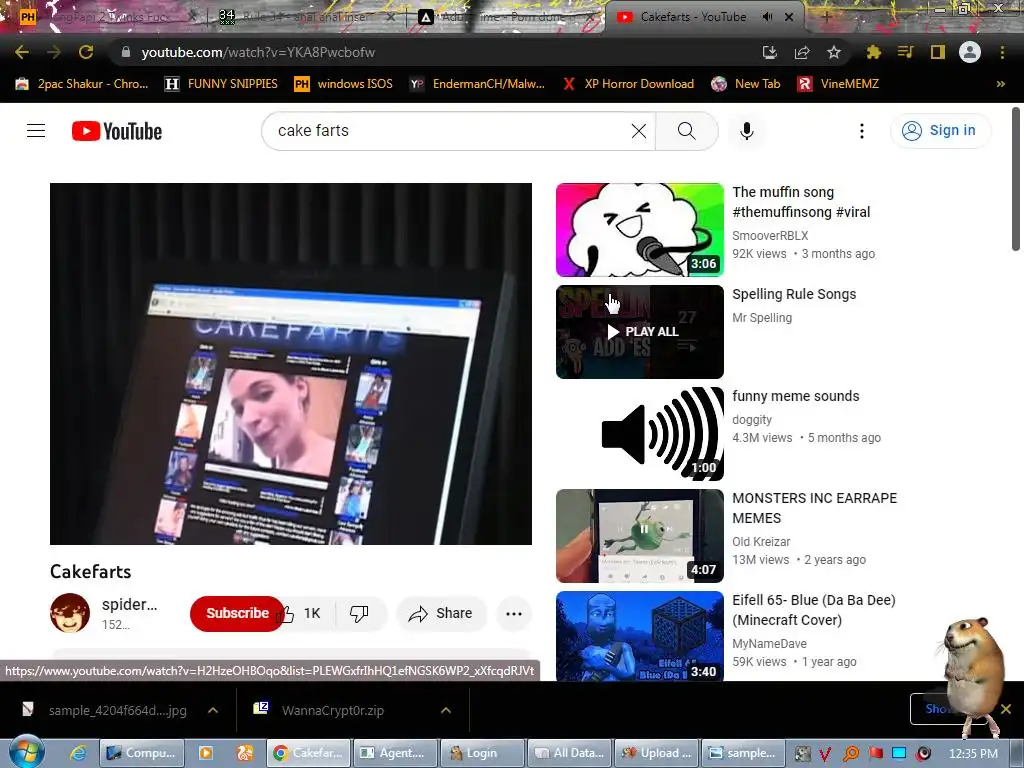Open SmooverRBLX channel link
The width and height of the screenshot is (1024, 768).
point(770,236)
